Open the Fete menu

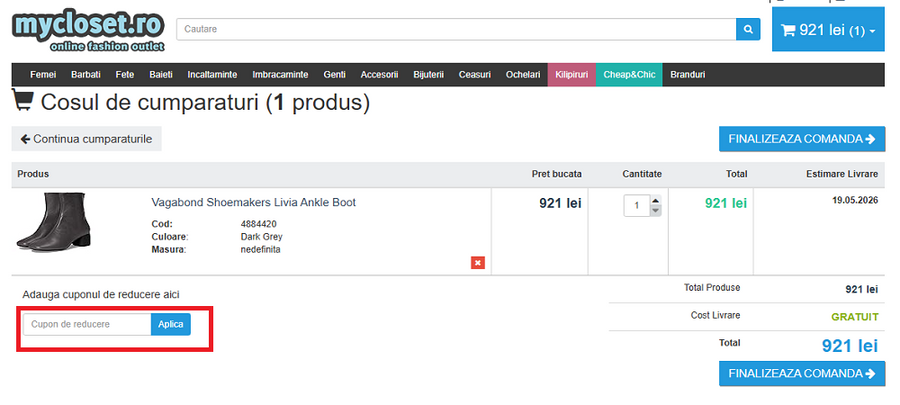coord(125,75)
